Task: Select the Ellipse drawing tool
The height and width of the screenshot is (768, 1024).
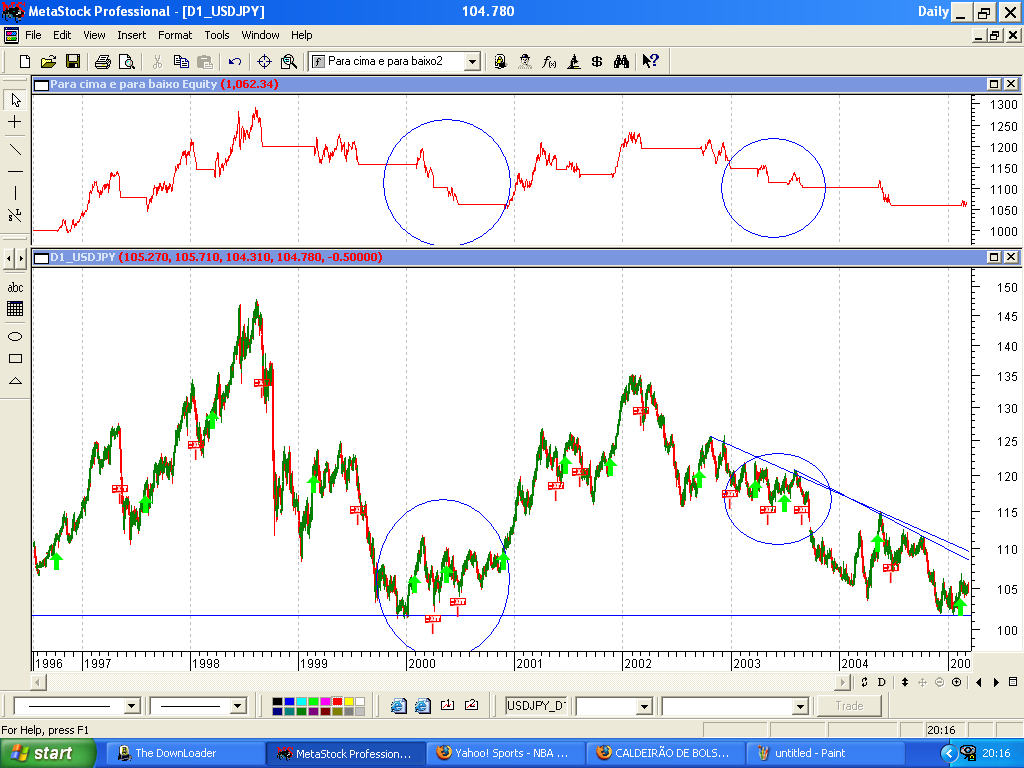Action: [14, 338]
